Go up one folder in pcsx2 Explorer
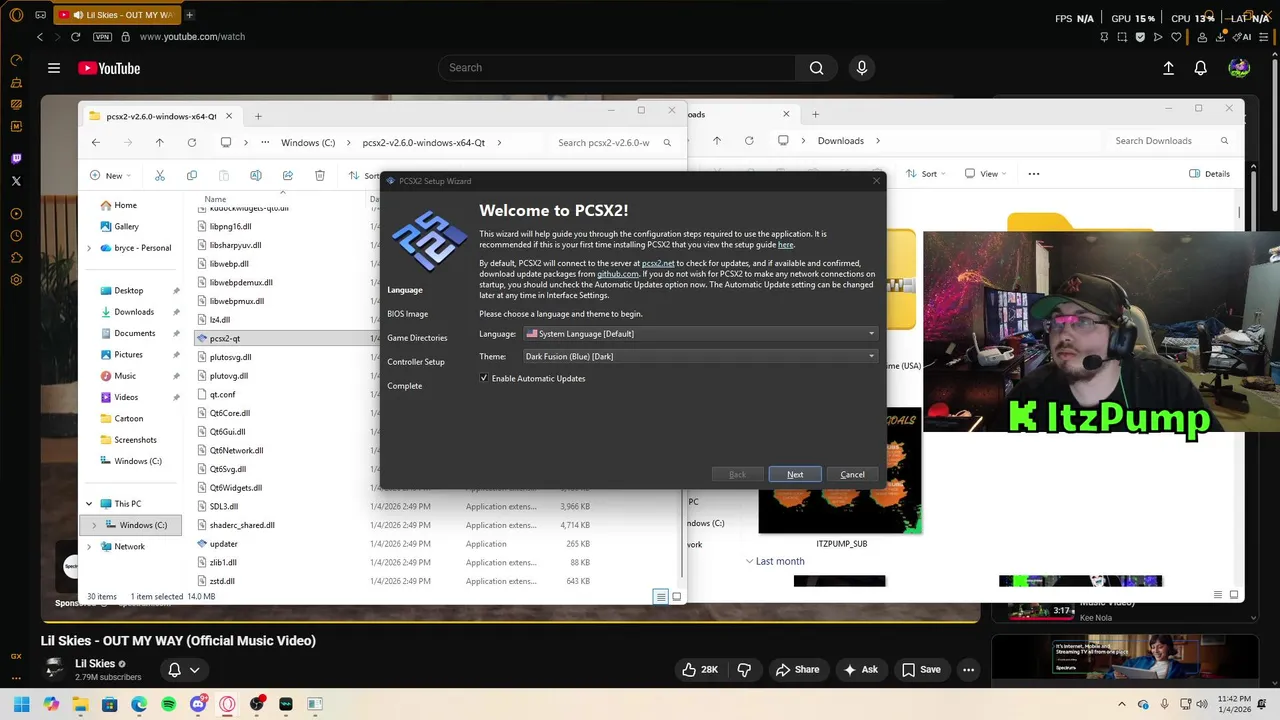The image size is (1280, 720). [x=159, y=143]
